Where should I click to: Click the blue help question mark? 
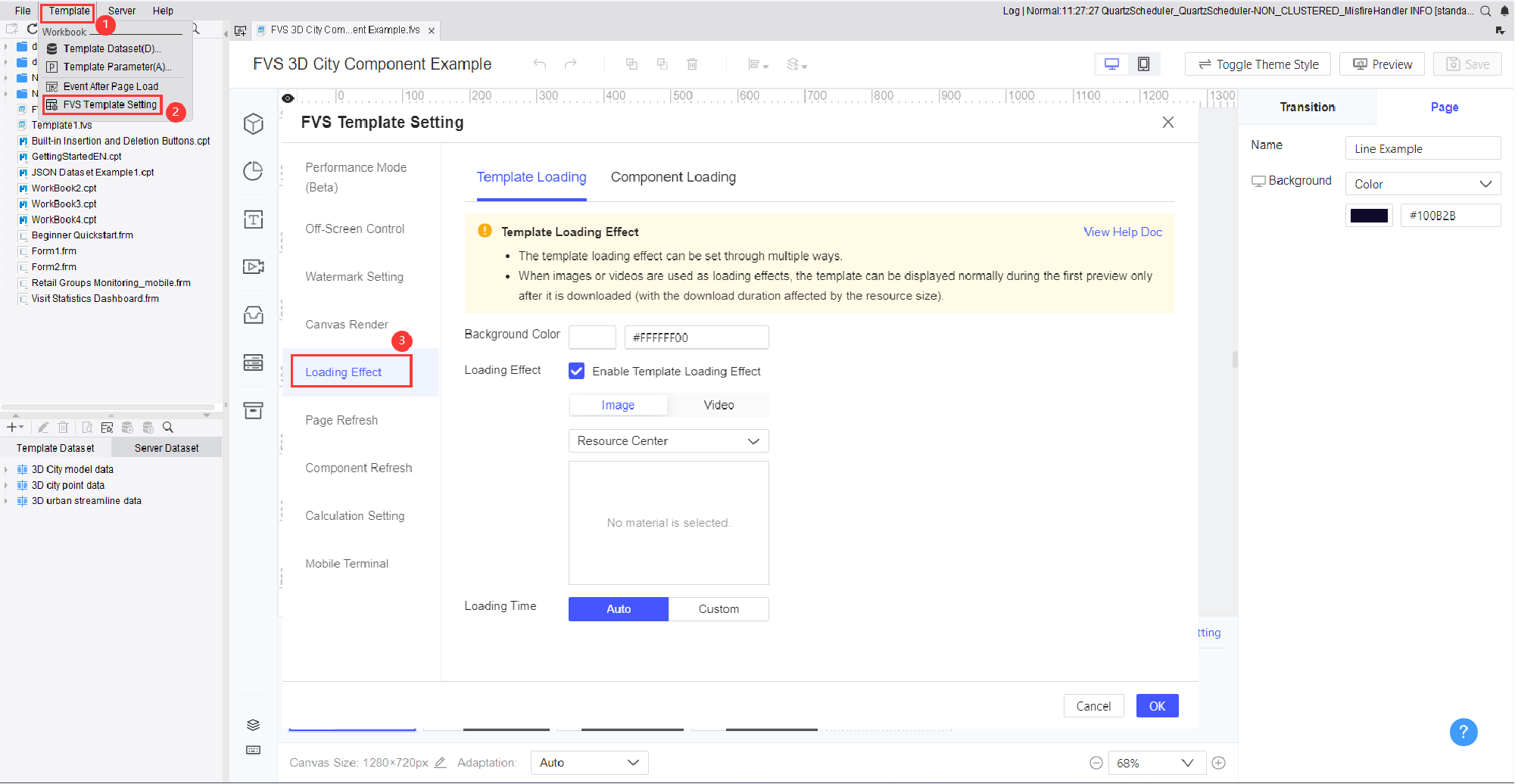(1463, 732)
